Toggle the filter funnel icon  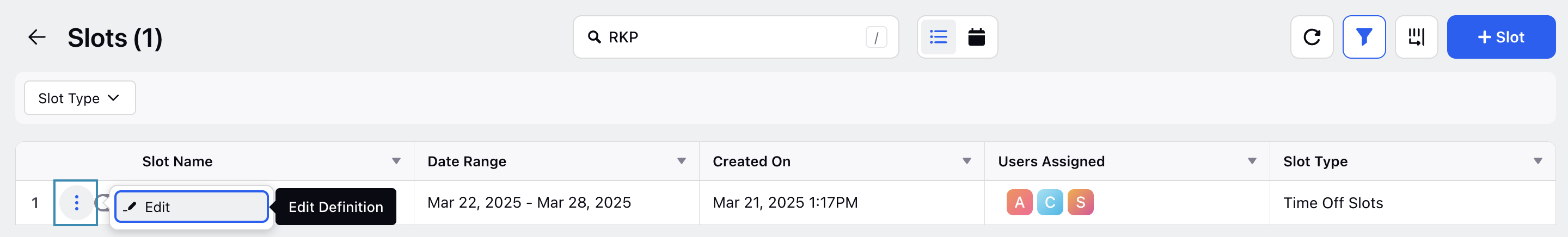[1364, 37]
